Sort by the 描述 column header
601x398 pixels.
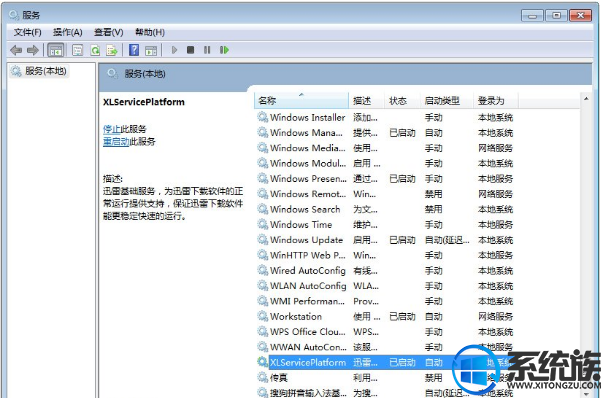(366, 100)
